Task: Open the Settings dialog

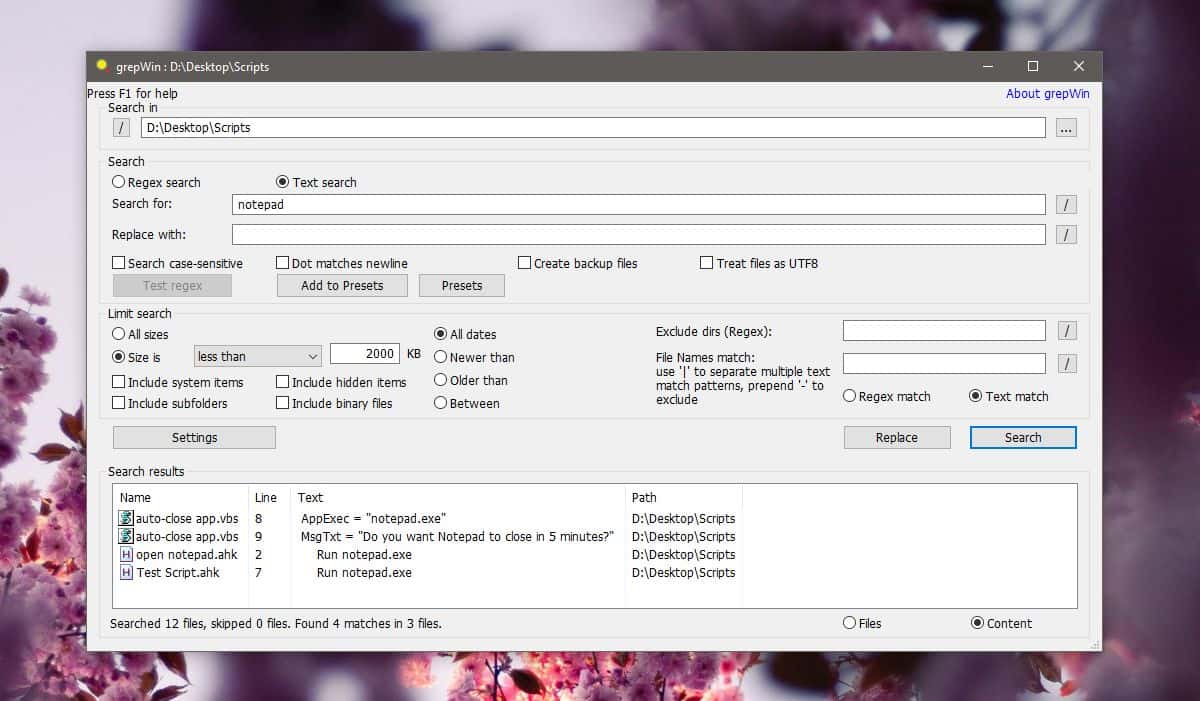Action: pos(193,437)
